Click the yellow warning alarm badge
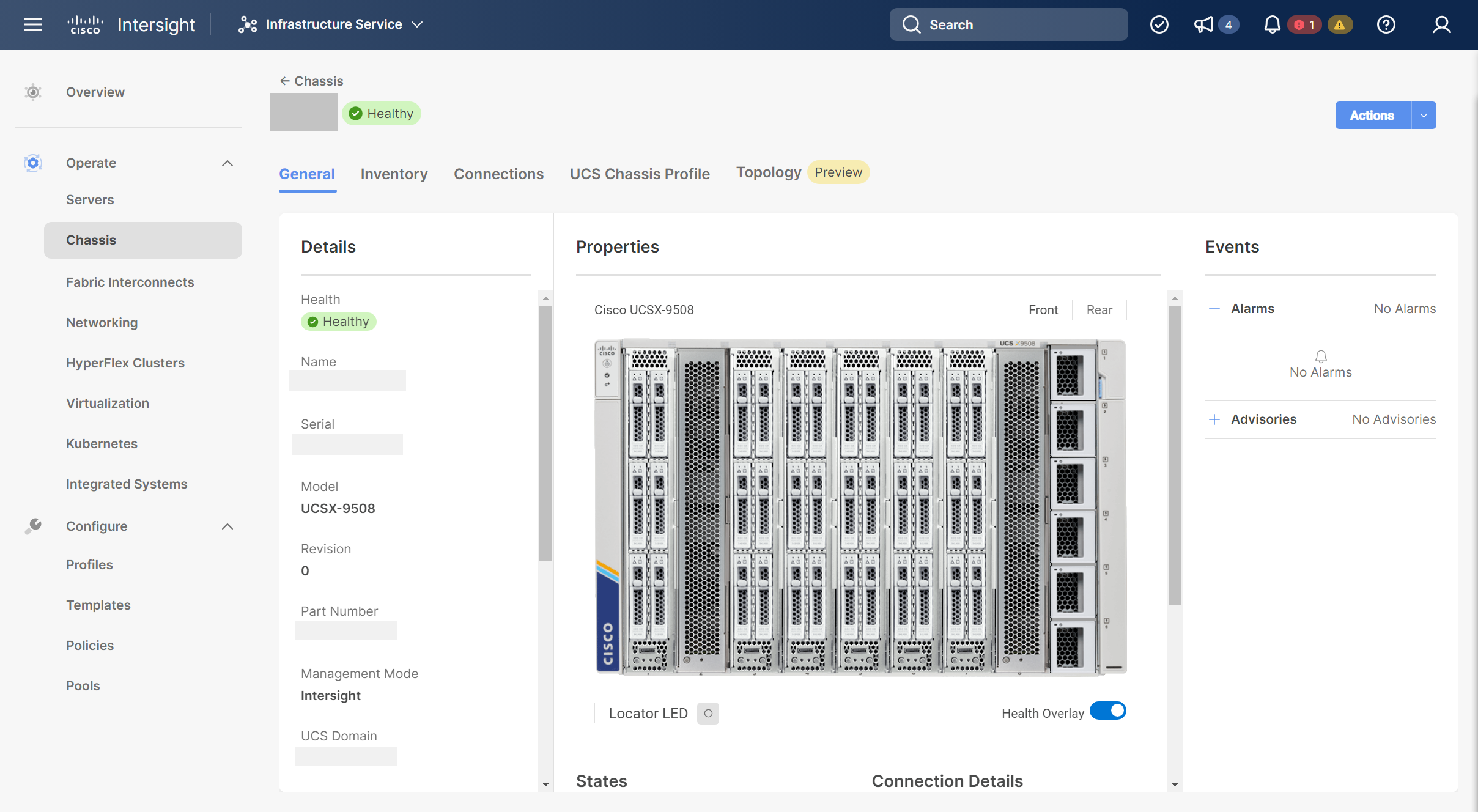The image size is (1478, 812). point(1340,25)
